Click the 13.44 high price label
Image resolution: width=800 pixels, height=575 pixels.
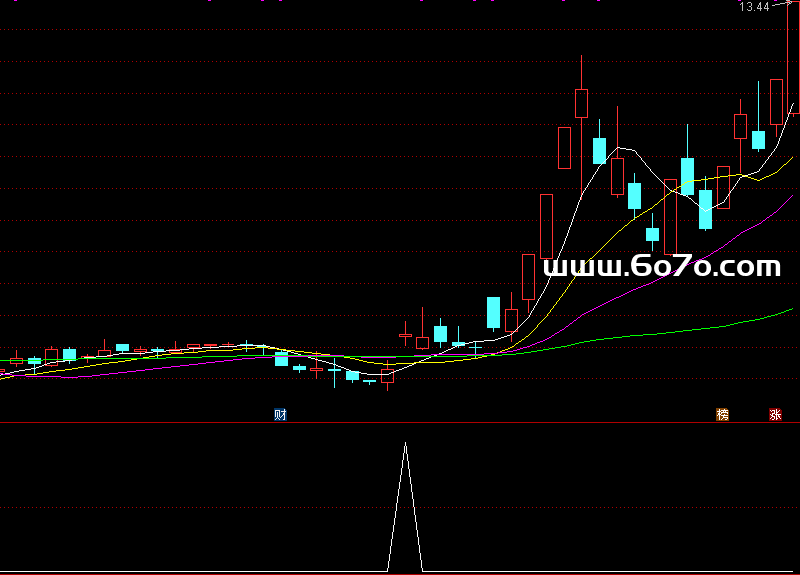pos(755,7)
